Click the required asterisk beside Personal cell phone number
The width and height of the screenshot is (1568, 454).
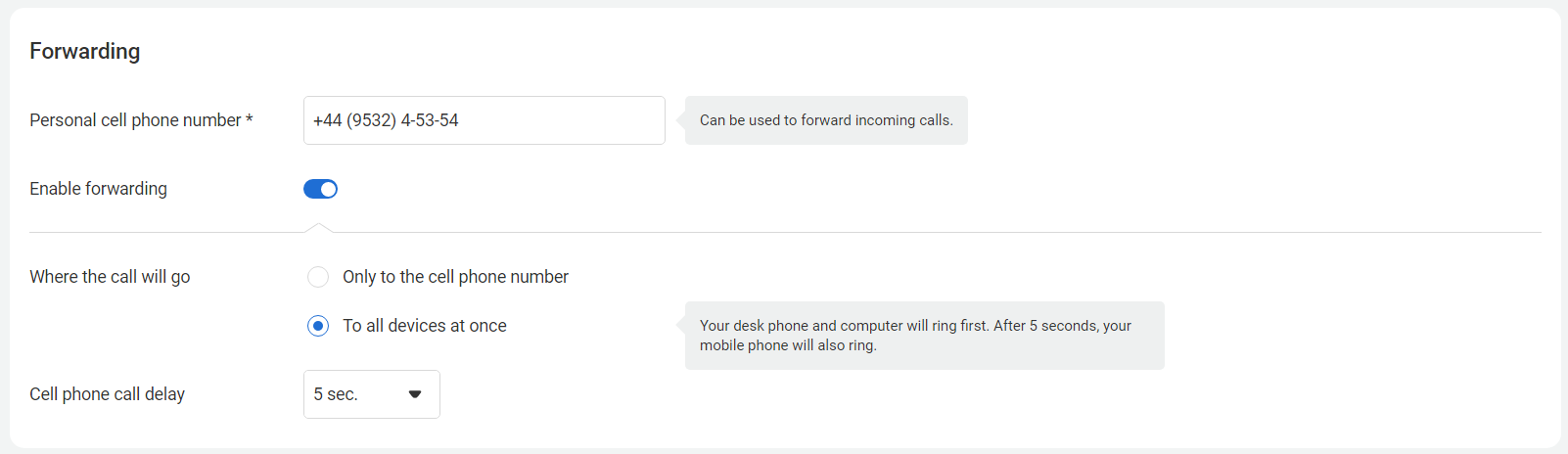click(250, 119)
